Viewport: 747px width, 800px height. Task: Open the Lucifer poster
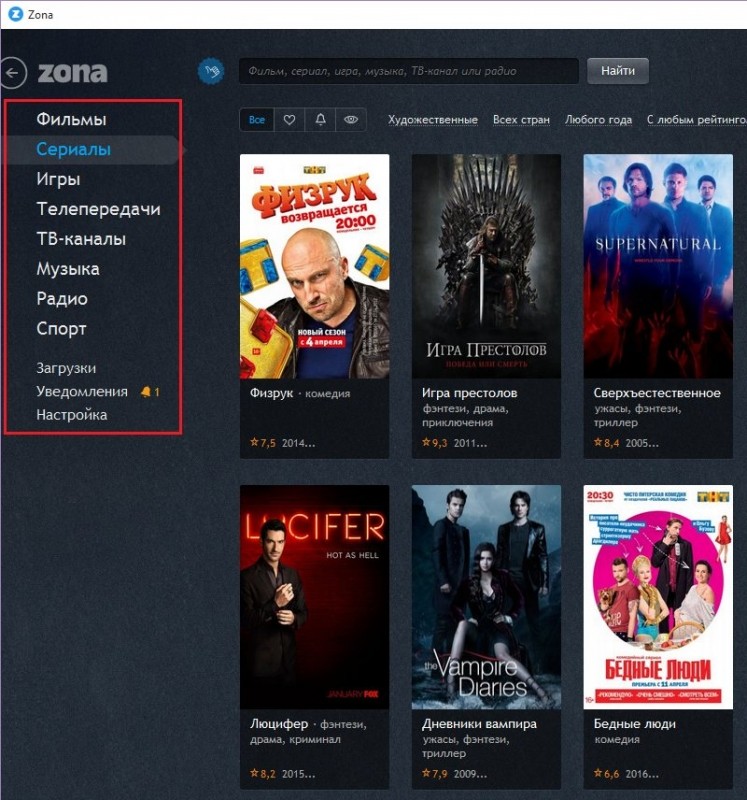pyautogui.click(x=314, y=597)
